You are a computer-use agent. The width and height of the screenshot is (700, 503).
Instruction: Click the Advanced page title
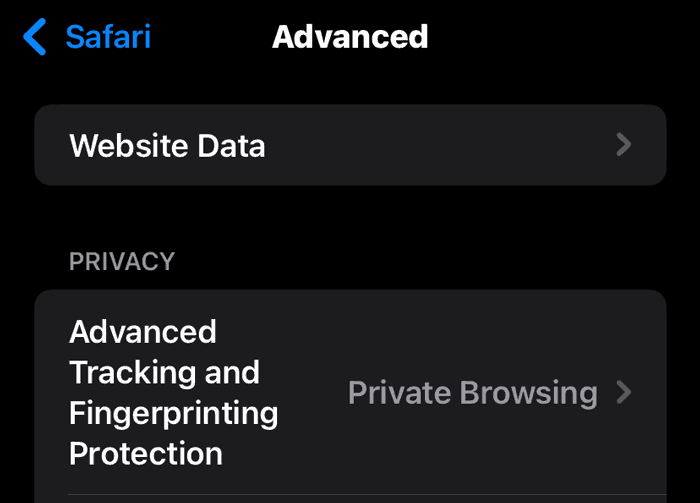tap(350, 37)
